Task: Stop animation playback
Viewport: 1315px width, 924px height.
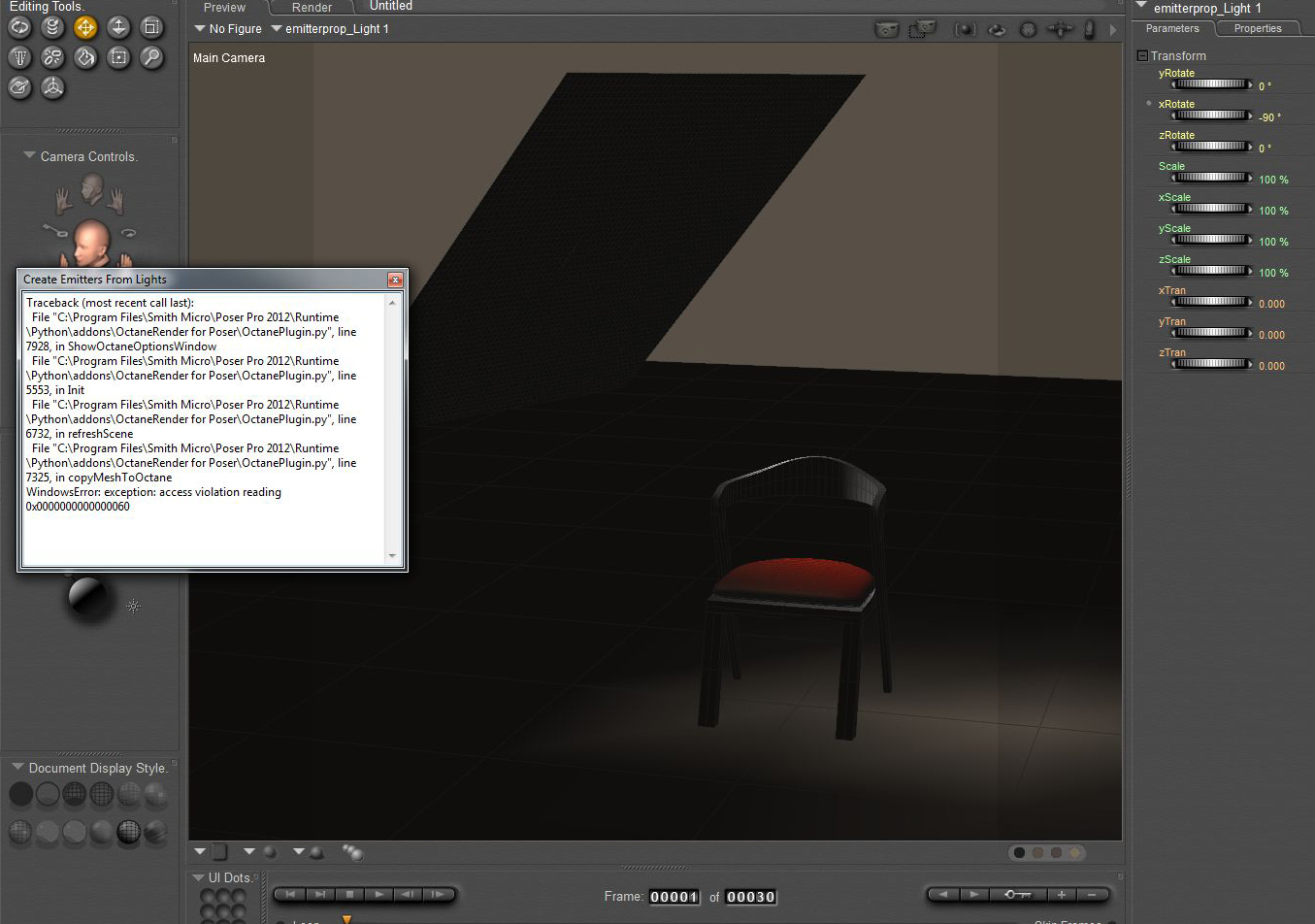Action: (x=349, y=894)
